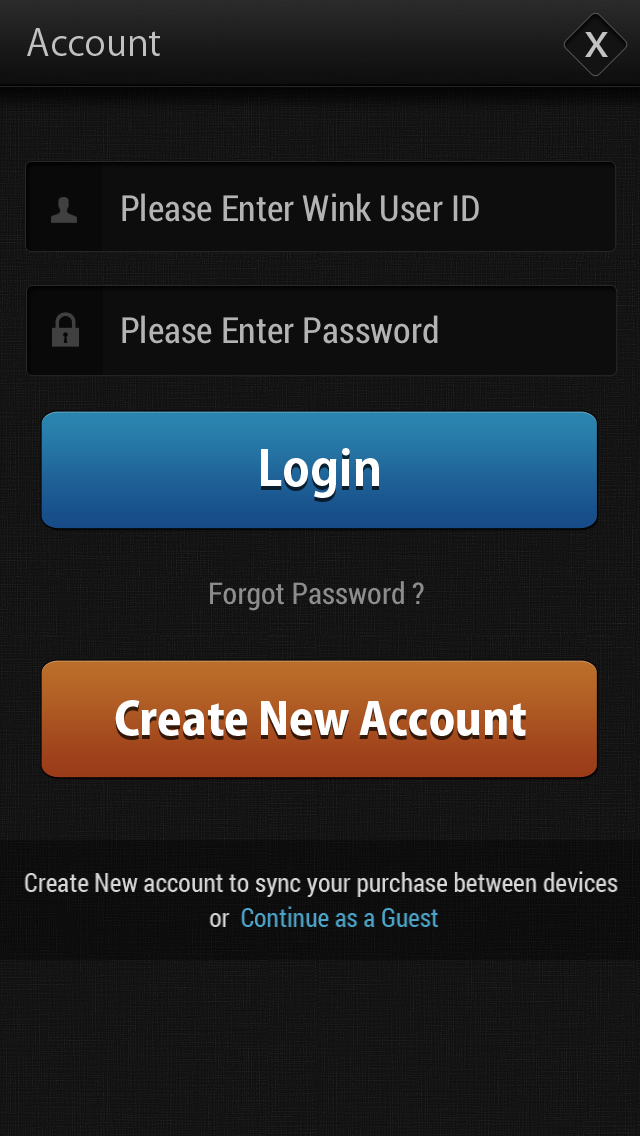Dismiss the login dialog using the diamond X
The width and height of the screenshot is (640, 1136).
[x=595, y=44]
